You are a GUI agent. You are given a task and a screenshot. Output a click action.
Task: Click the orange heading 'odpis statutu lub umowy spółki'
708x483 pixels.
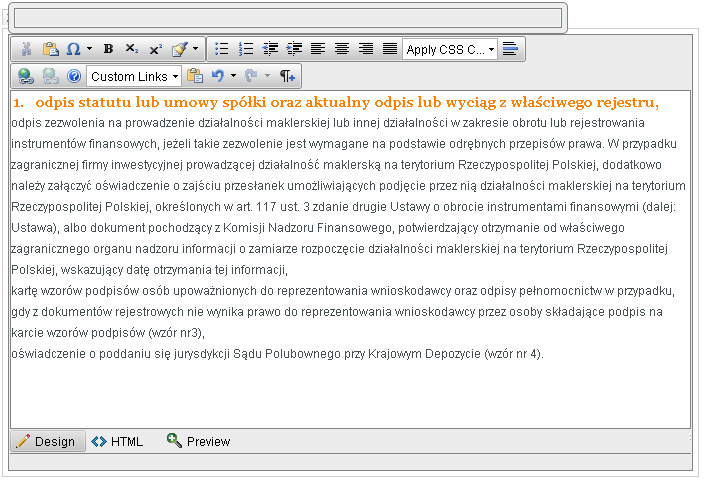click(x=151, y=102)
